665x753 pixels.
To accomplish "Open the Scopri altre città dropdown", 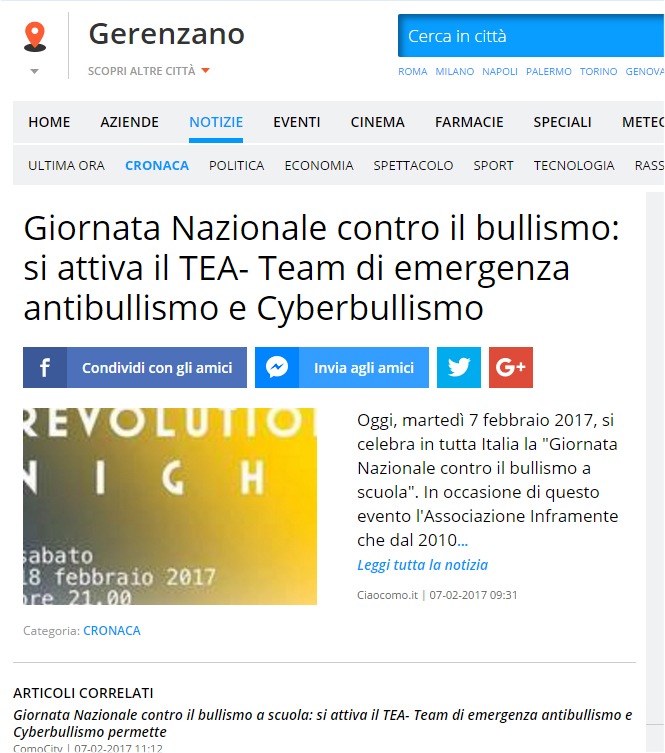I will pos(149,71).
